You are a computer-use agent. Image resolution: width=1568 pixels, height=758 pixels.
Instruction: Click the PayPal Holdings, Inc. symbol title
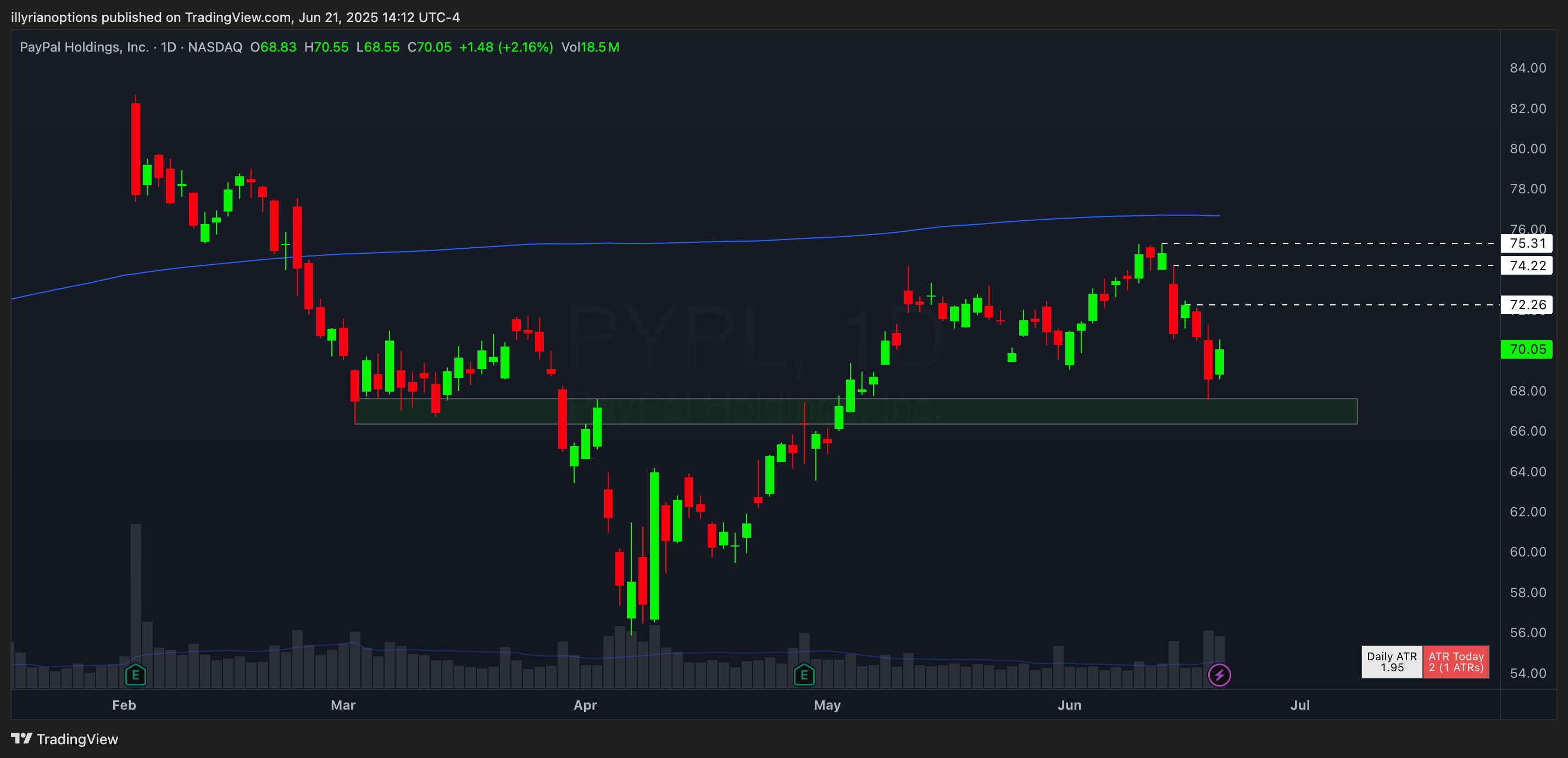84,47
